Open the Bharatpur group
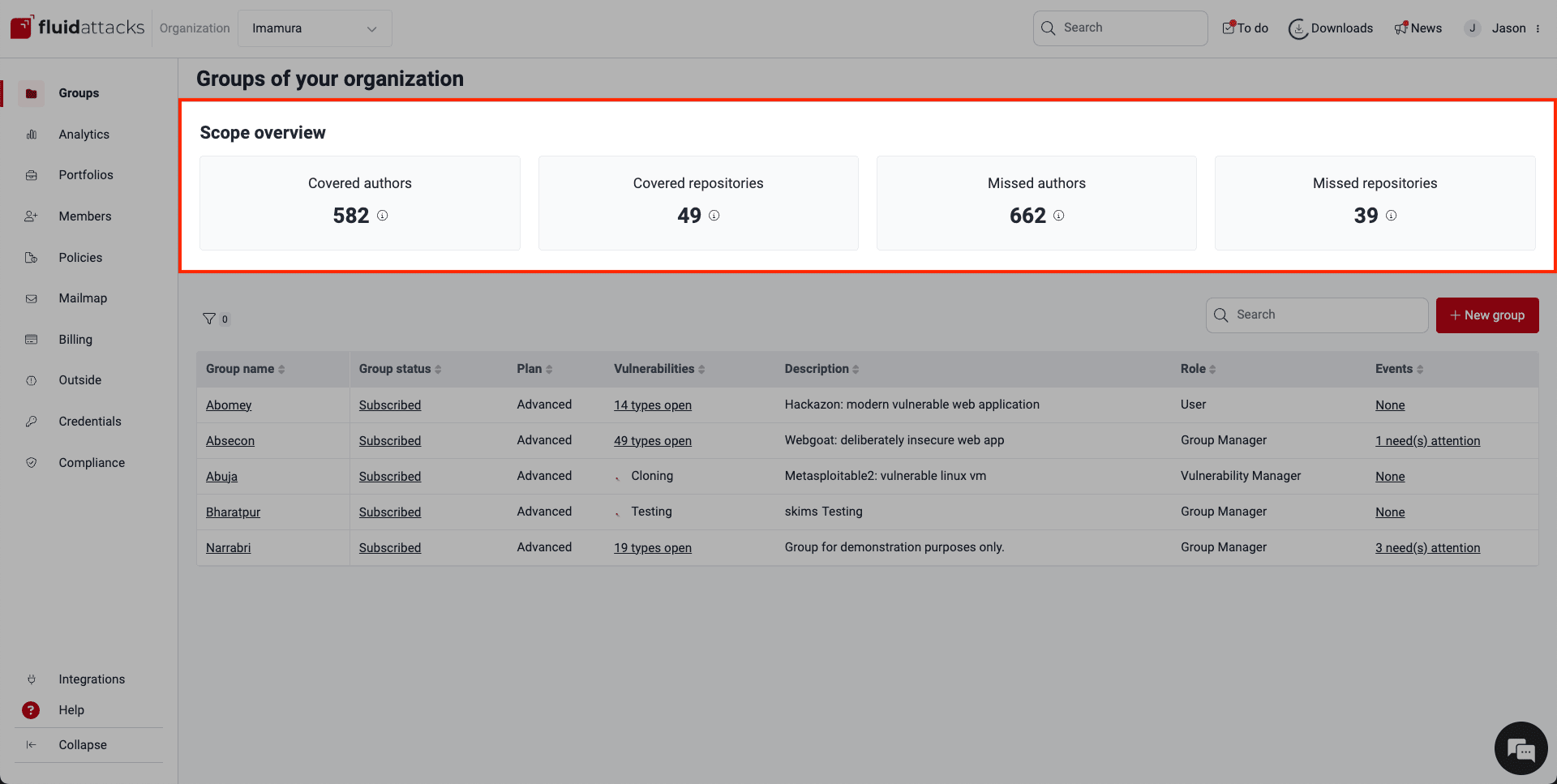Screen dimensions: 1557x784 click(x=233, y=512)
